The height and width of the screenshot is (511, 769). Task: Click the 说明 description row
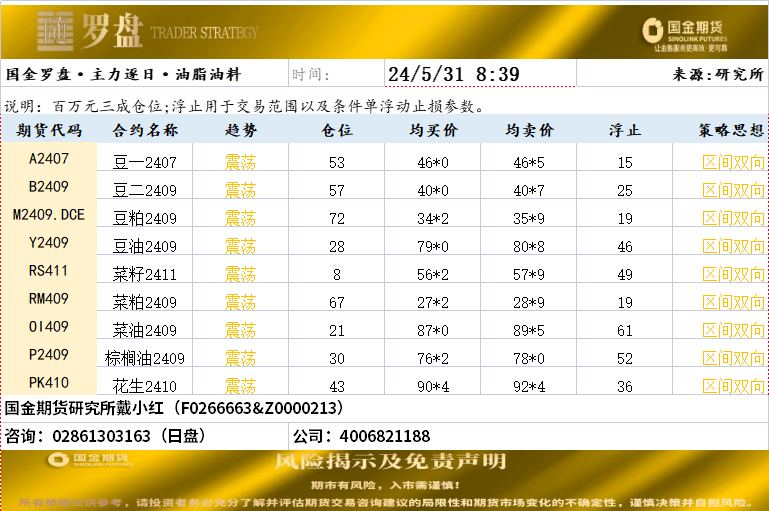[x=244, y=106]
